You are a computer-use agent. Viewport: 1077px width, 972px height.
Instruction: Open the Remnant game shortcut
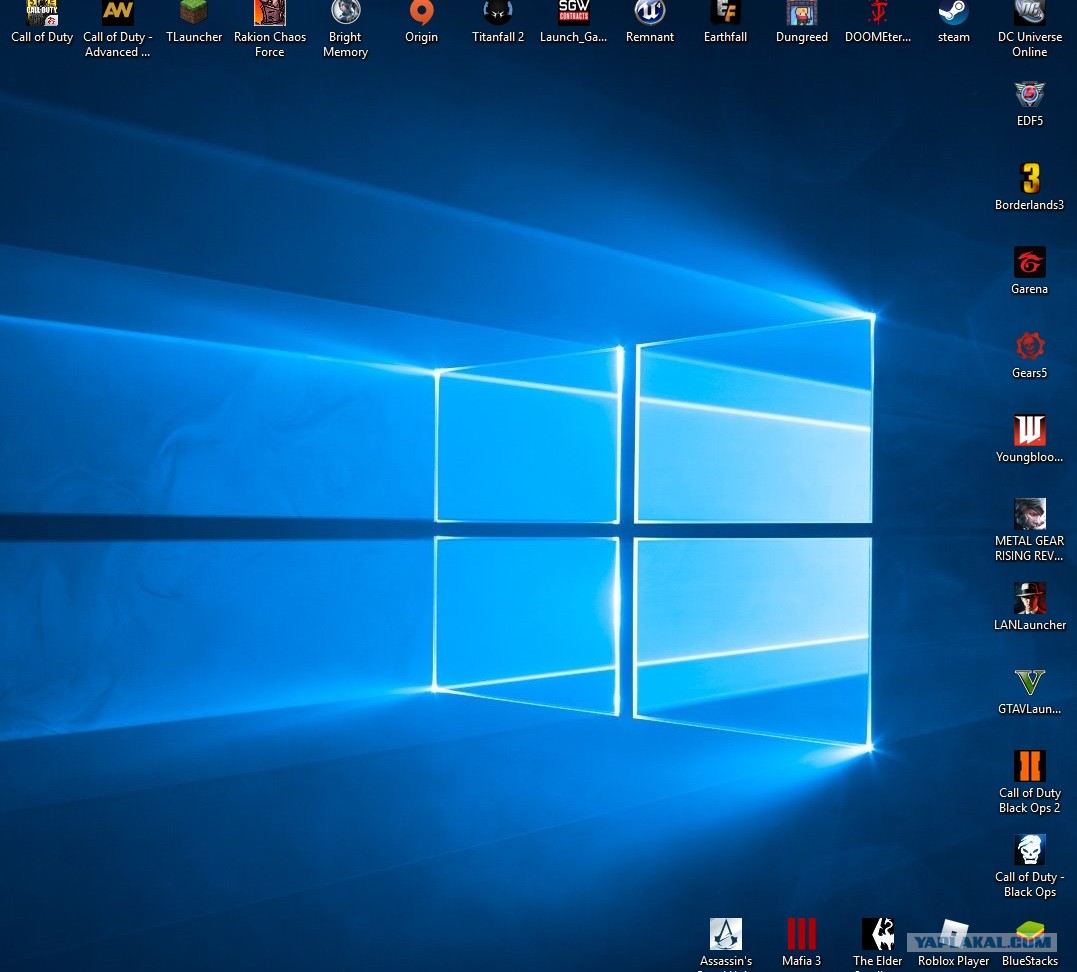point(650,22)
